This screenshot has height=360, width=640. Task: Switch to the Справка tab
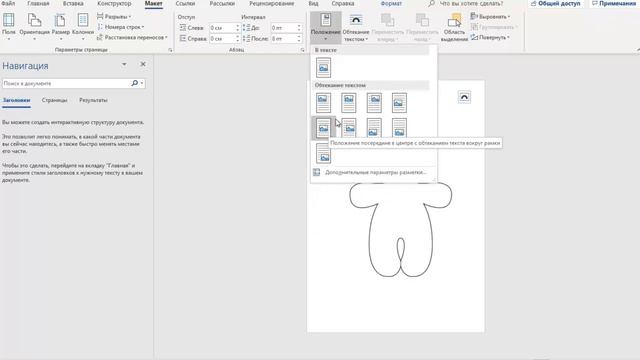tap(343, 3)
